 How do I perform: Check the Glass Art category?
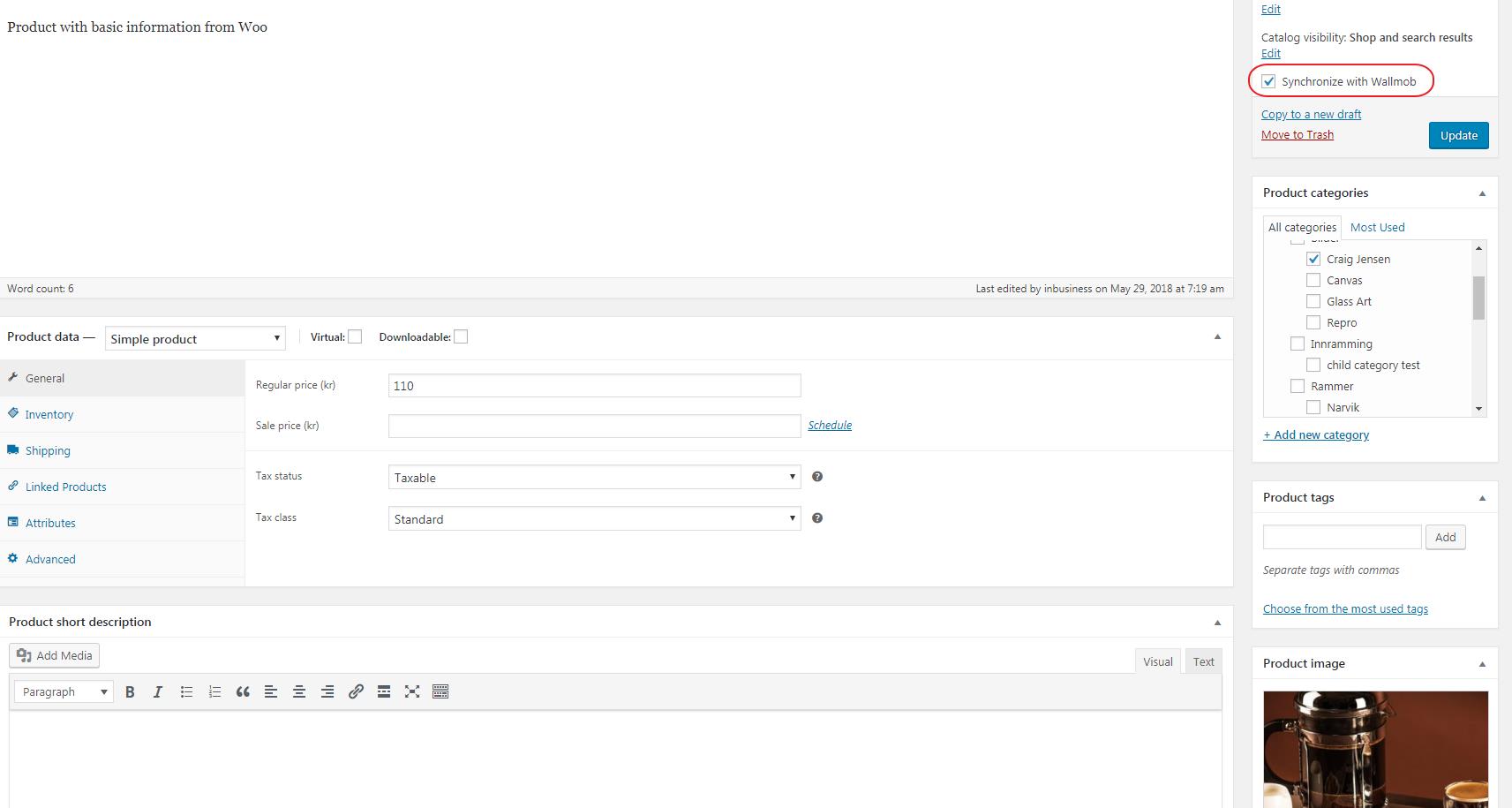[1313, 301]
